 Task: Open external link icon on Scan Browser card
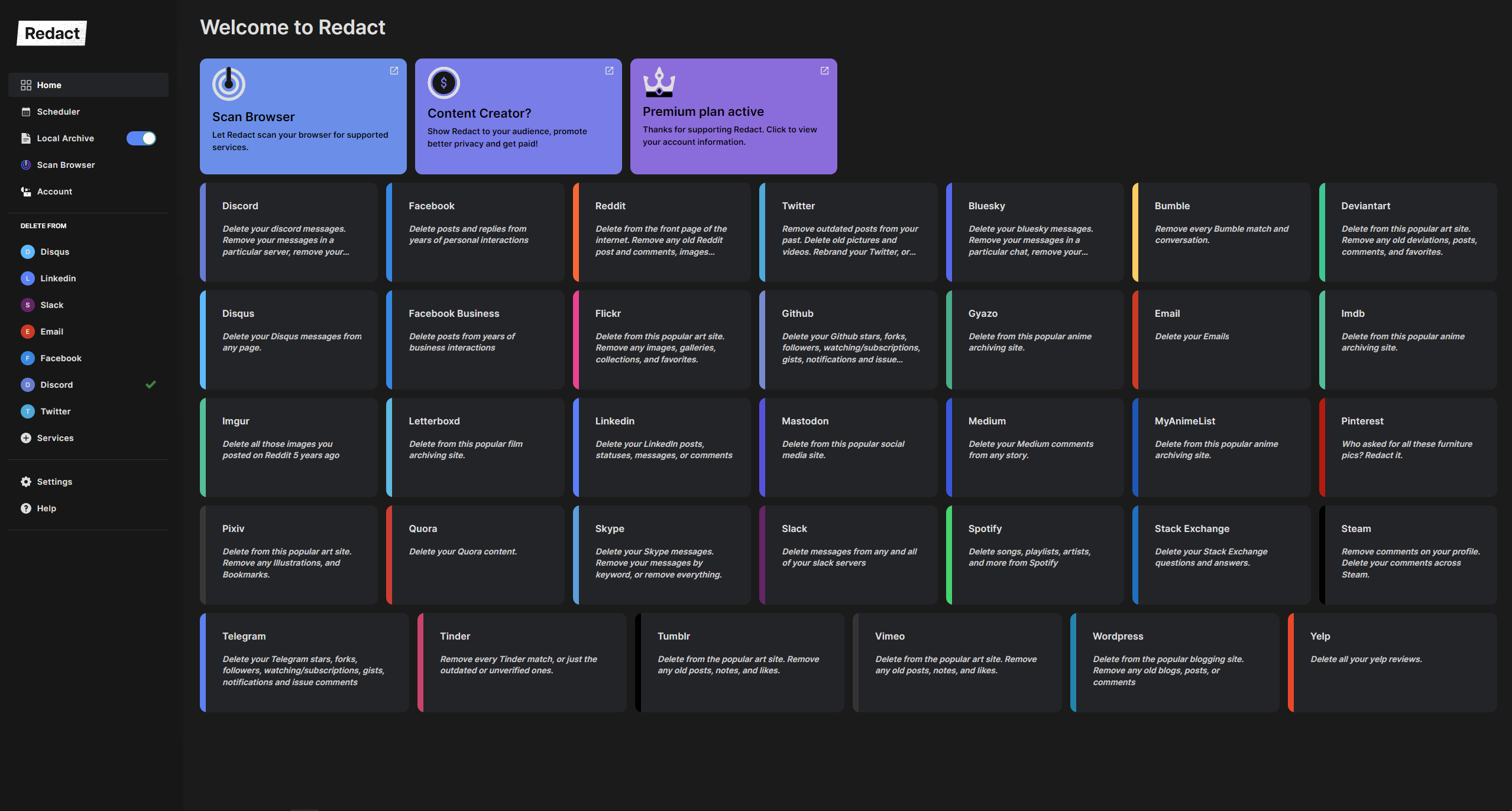coord(394,71)
